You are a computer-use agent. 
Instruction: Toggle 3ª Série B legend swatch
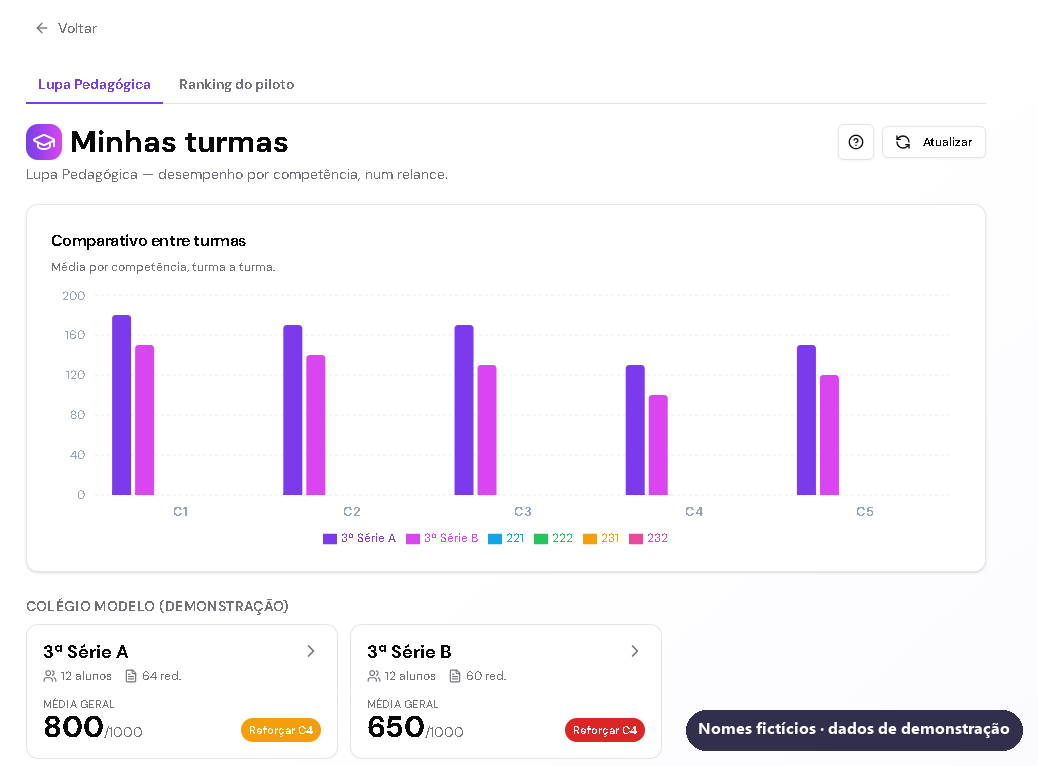(413, 538)
